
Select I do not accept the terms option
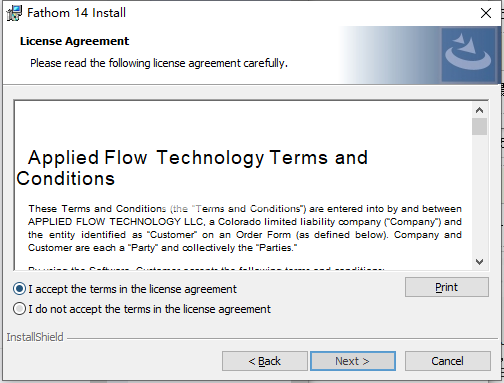pyautogui.click(x=19, y=309)
